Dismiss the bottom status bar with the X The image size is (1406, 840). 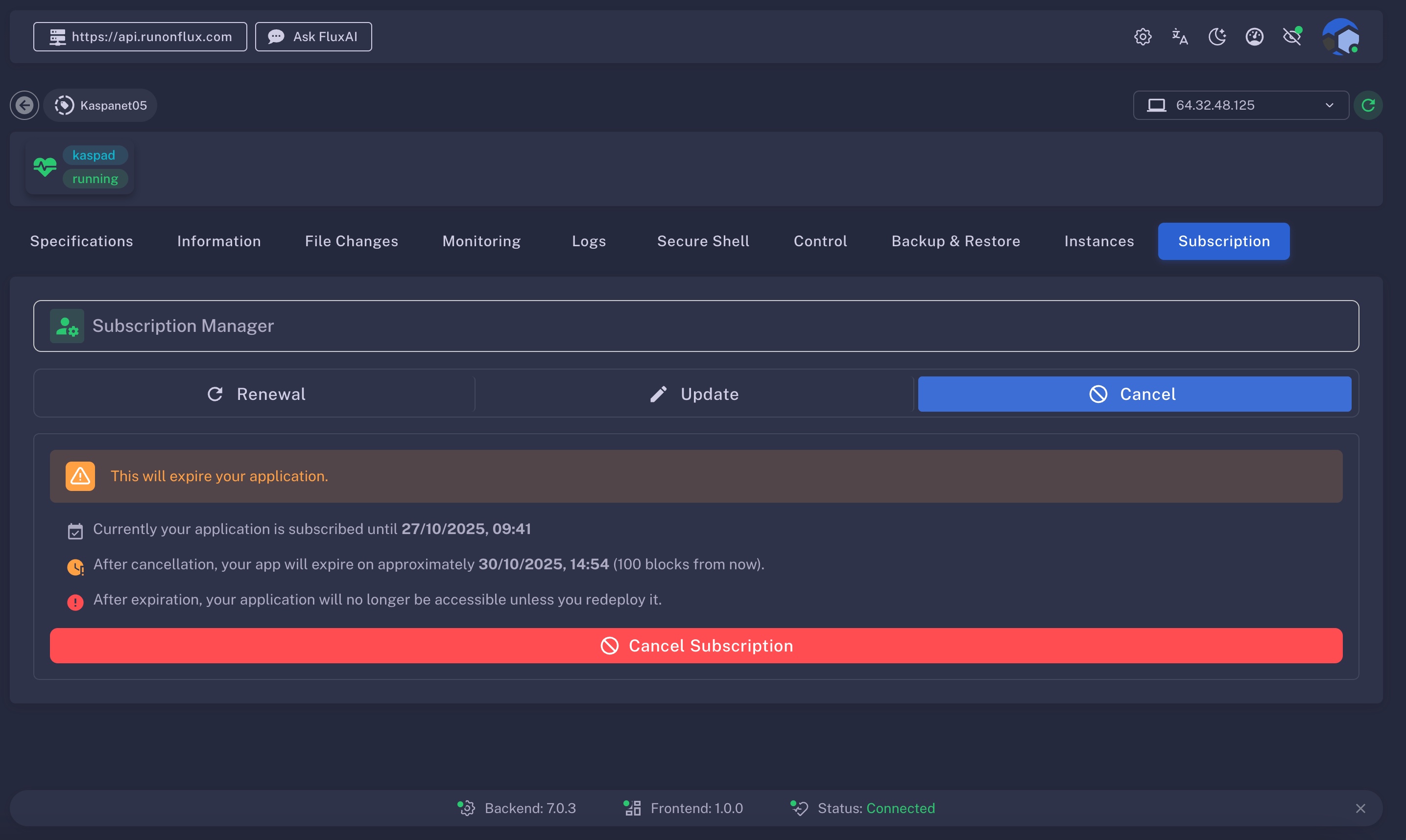coord(1360,808)
